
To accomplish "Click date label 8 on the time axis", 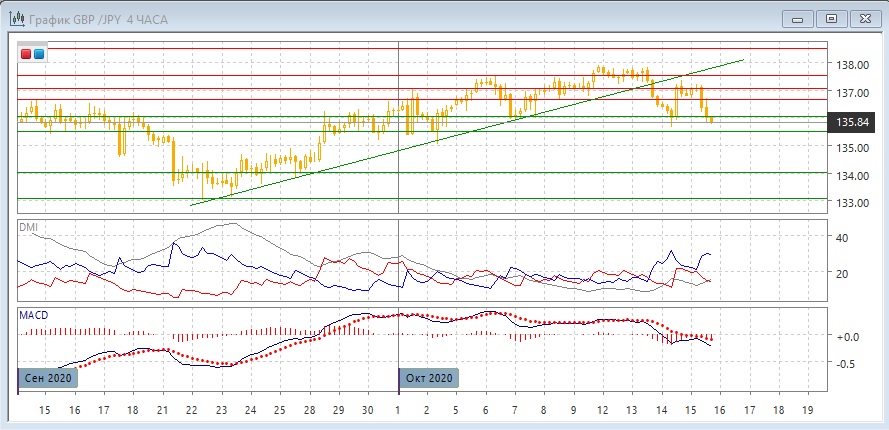I will pyautogui.click(x=544, y=410).
